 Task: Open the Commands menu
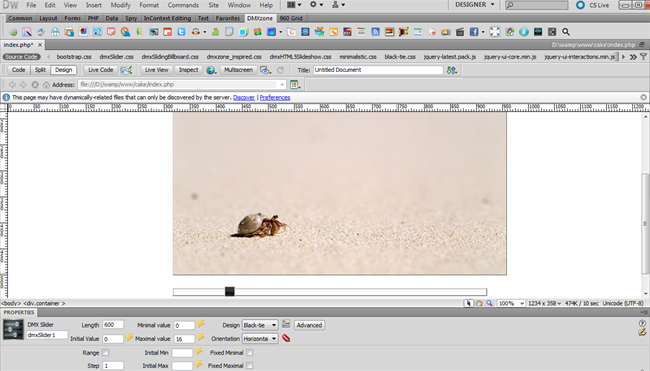183,5
